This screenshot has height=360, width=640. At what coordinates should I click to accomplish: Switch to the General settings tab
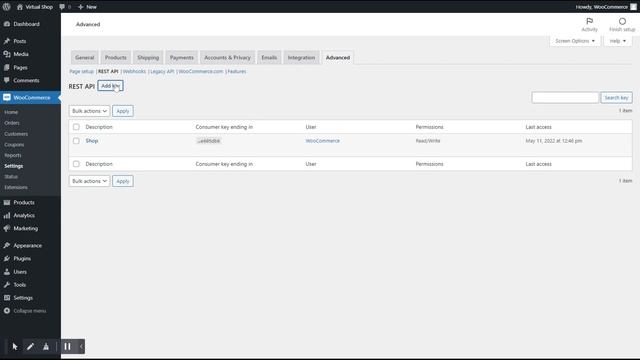click(x=84, y=58)
